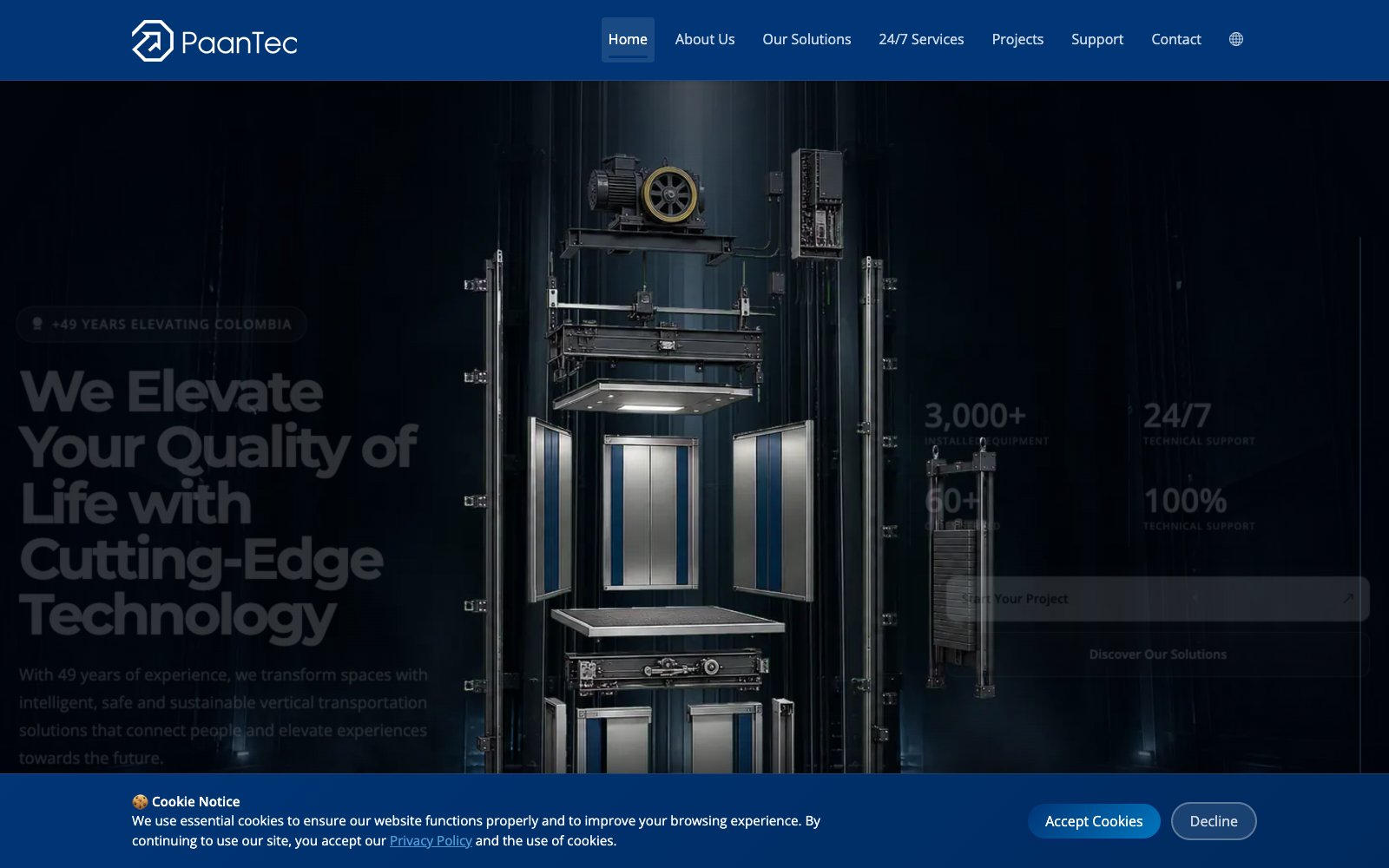Click the cookie emoji in the notice
Image resolution: width=1389 pixels, height=868 pixels.
[x=140, y=802]
